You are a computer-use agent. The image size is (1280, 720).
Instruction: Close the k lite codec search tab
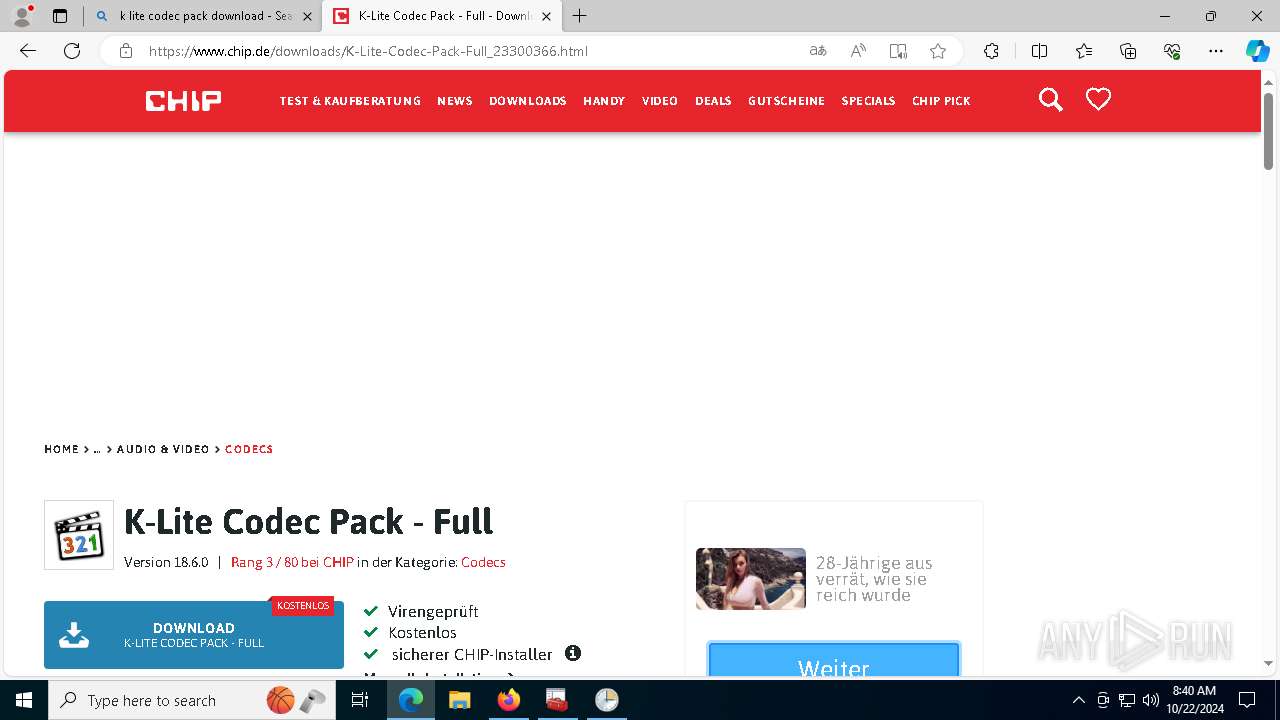(x=307, y=16)
